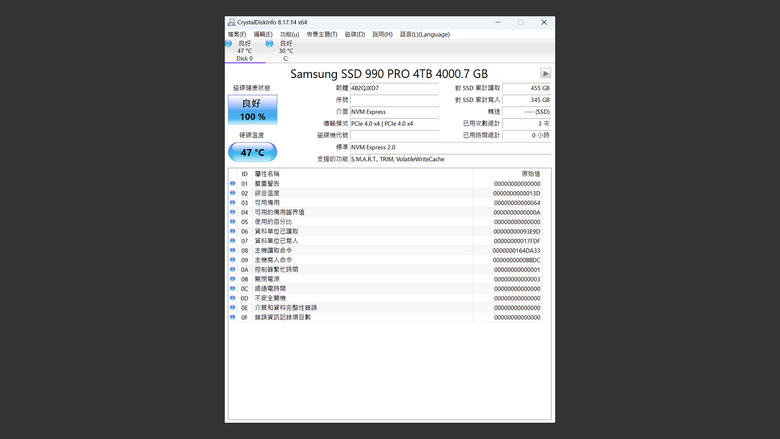Click the firmware field showing 4B2QJXD7
The image size is (780, 439).
(x=394, y=88)
